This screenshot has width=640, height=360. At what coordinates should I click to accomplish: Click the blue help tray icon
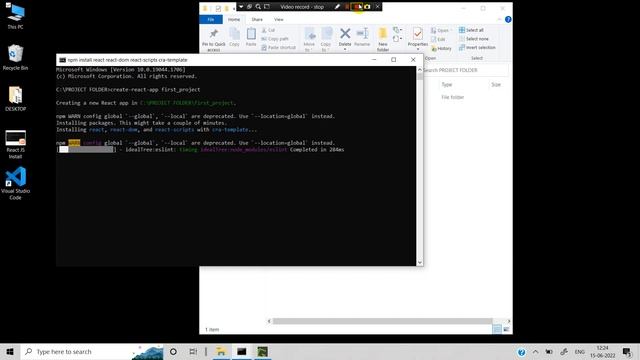[x=521, y=352]
